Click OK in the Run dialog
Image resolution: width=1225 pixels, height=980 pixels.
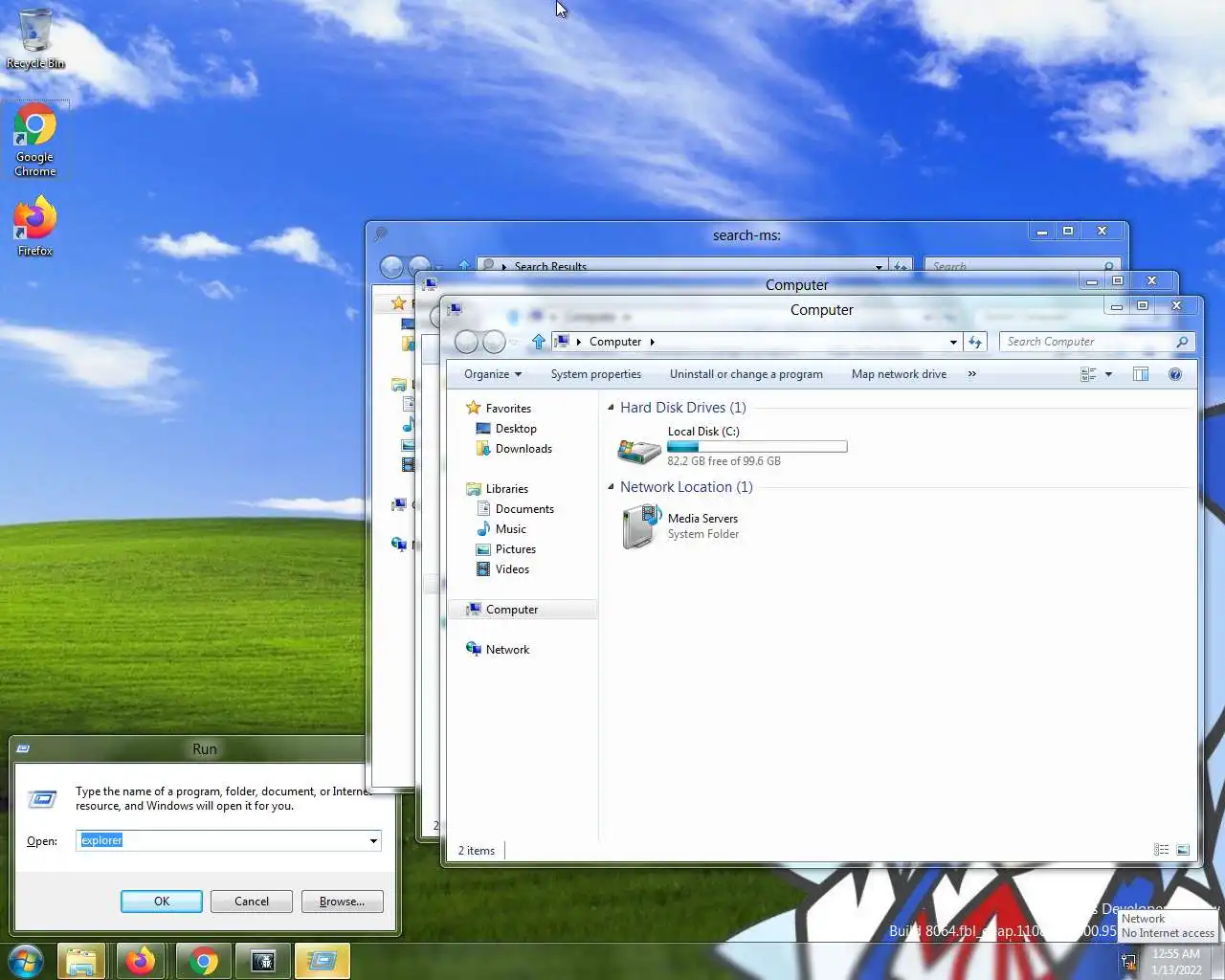tap(162, 902)
